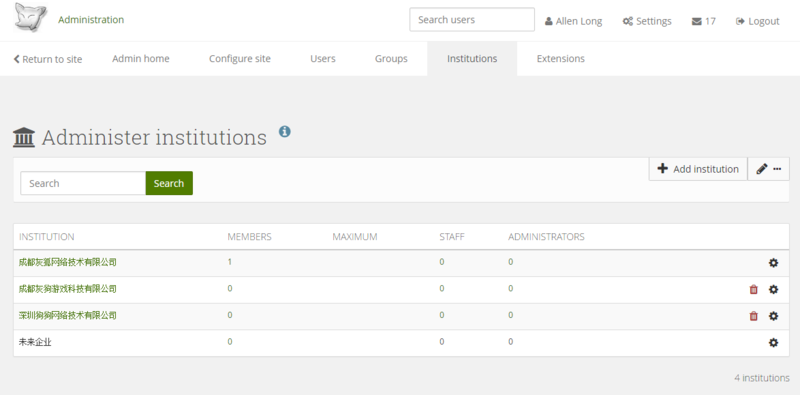Open settings gear for 未来企业
800x395 pixels.
[x=773, y=342]
